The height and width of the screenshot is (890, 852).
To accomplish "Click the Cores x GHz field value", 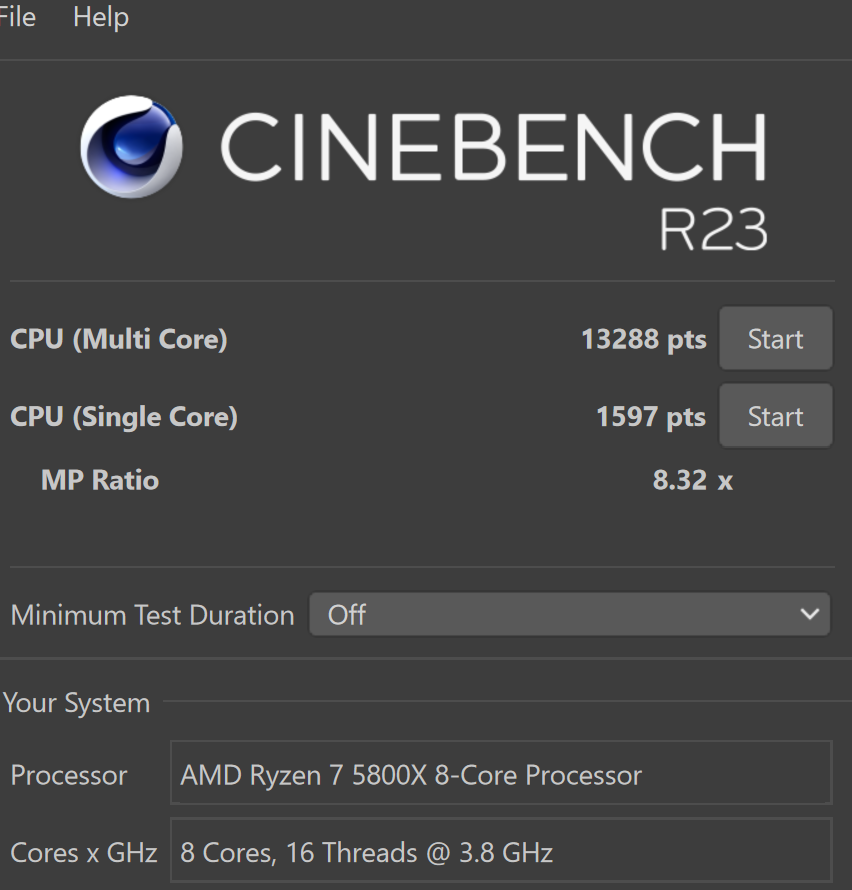I will pyautogui.click(x=500, y=852).
